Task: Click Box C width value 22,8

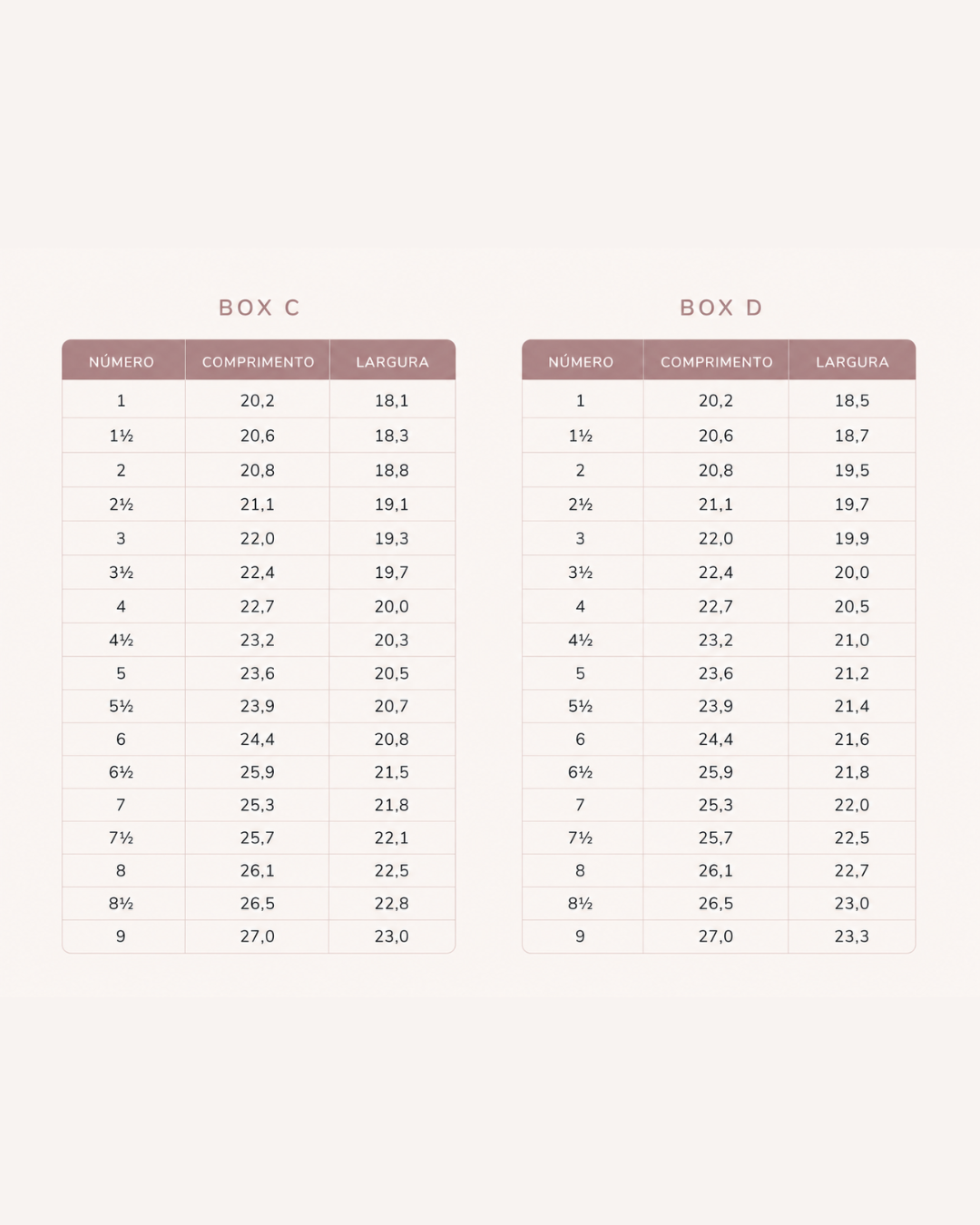Action: tap(392, 903)
